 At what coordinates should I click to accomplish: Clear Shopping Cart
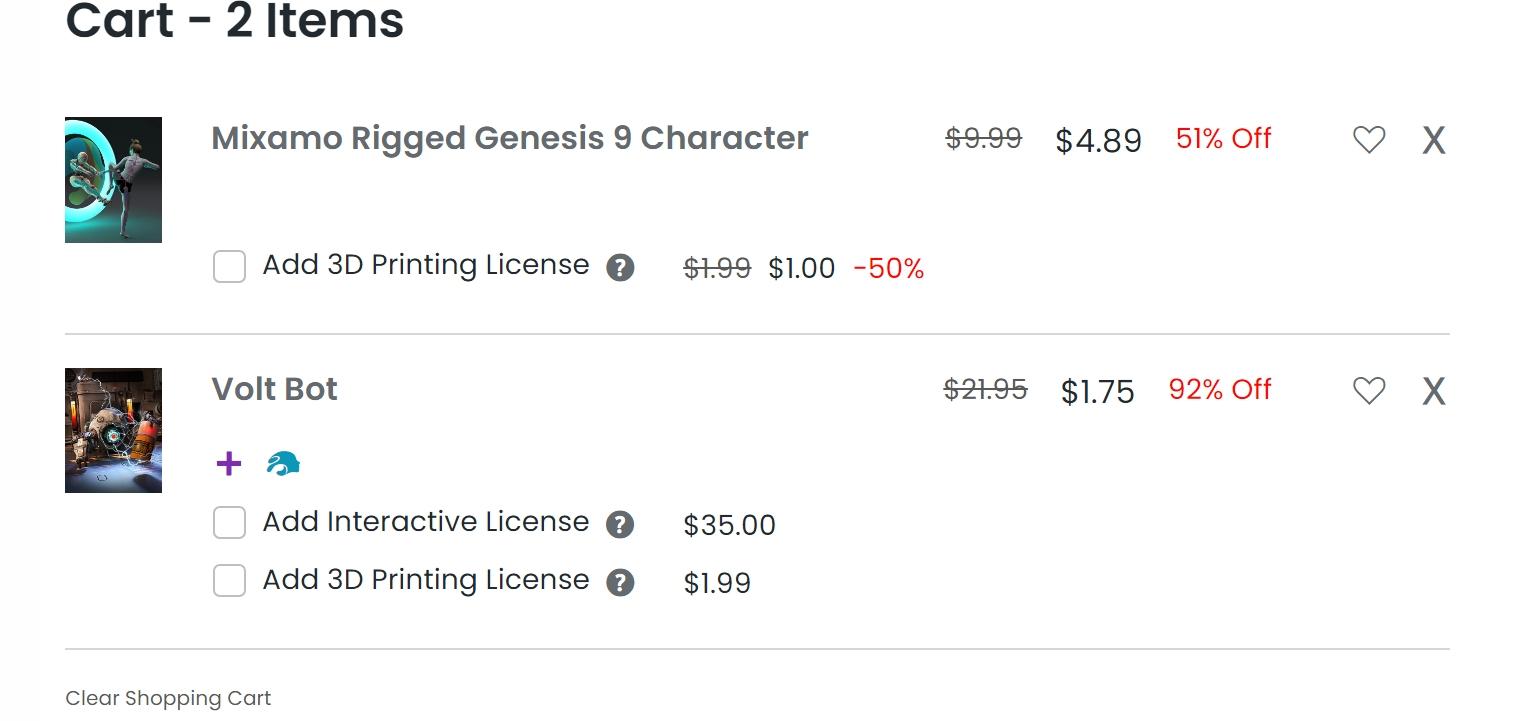[168, 698]
